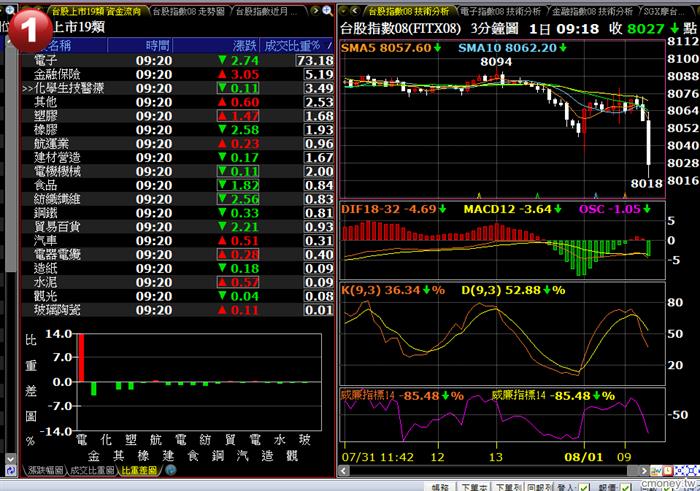The height and width of the screenshot is (491, 700).
Task: Select the 食品 sector row
Action: [x=178, y=185]
